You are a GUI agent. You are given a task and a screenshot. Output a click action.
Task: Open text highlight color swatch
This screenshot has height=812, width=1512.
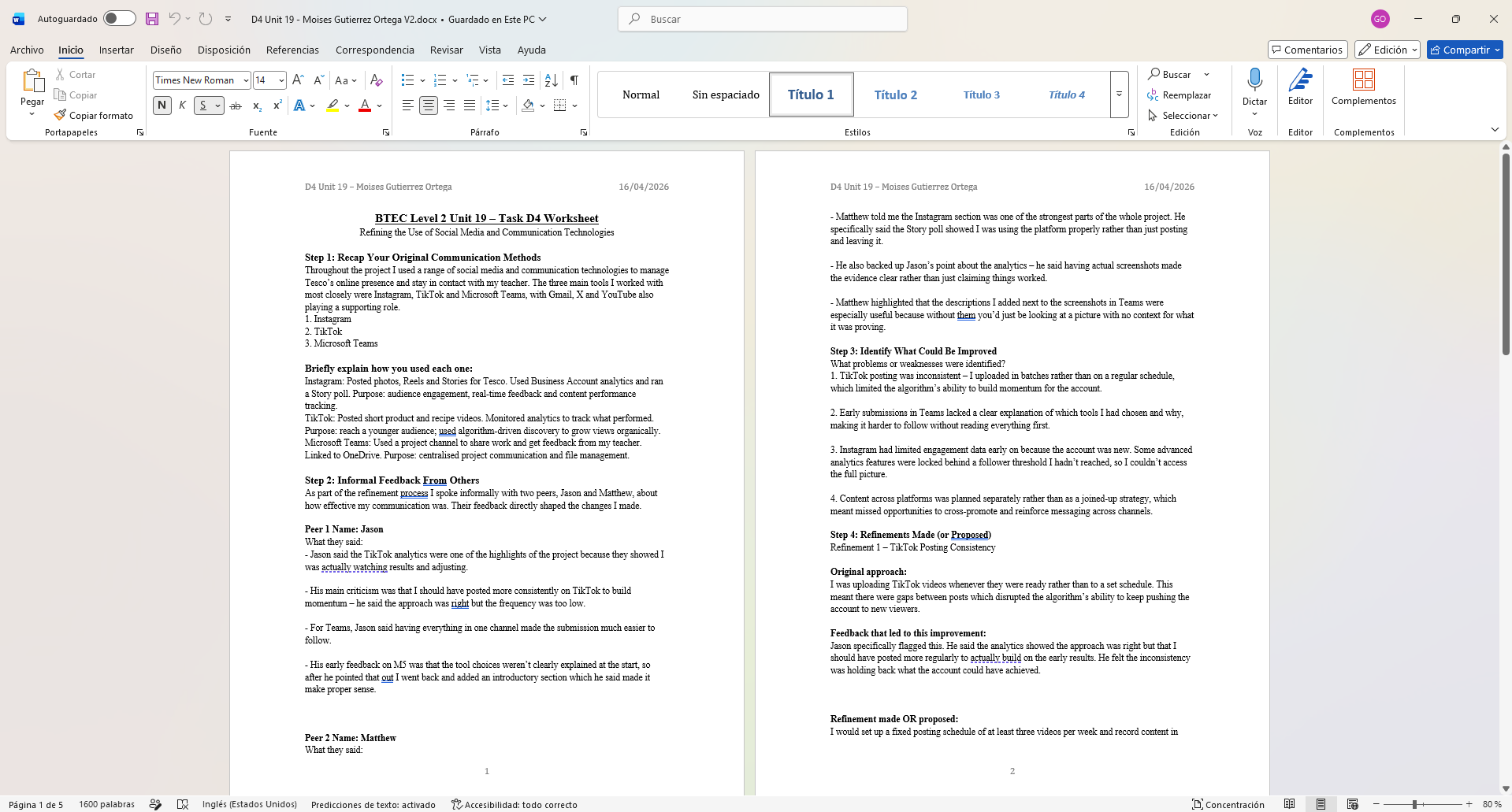(332, 106)
